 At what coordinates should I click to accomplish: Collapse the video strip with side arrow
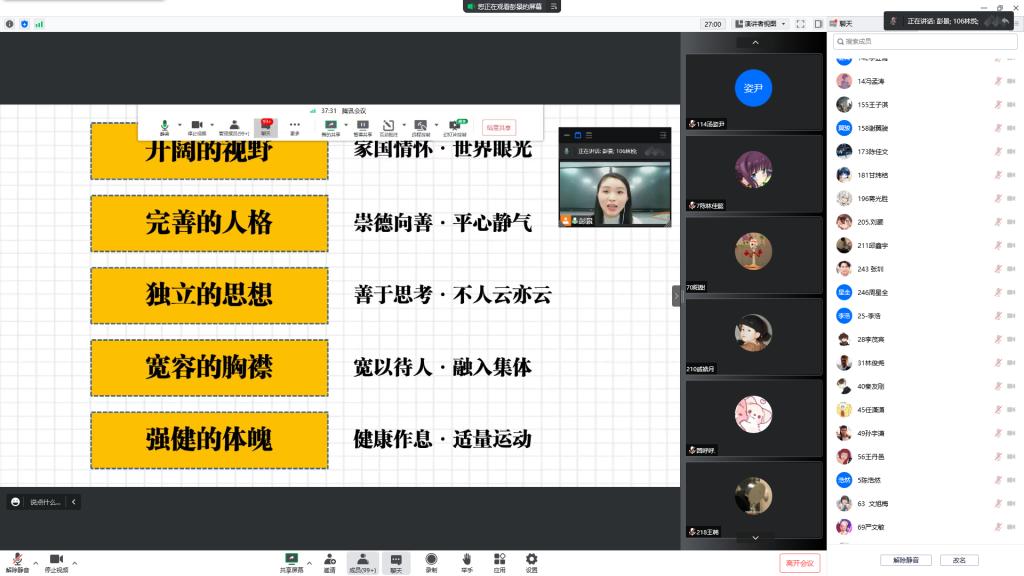[676, 296]
